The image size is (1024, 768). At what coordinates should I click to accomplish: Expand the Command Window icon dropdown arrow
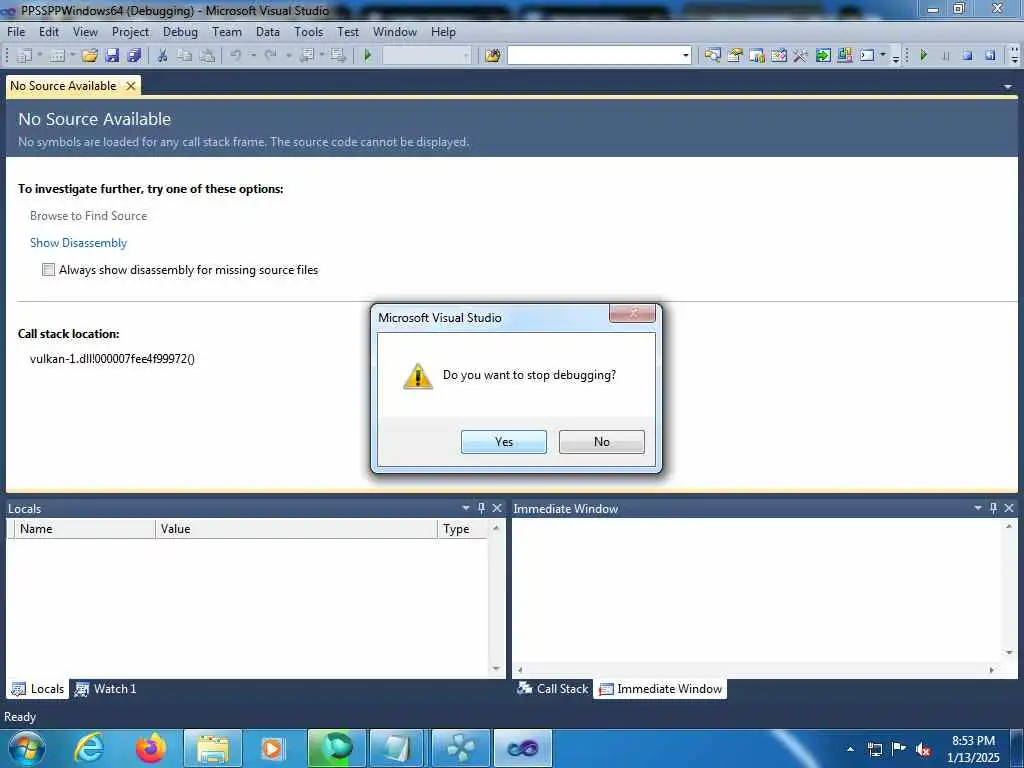(x=883, y=56)
